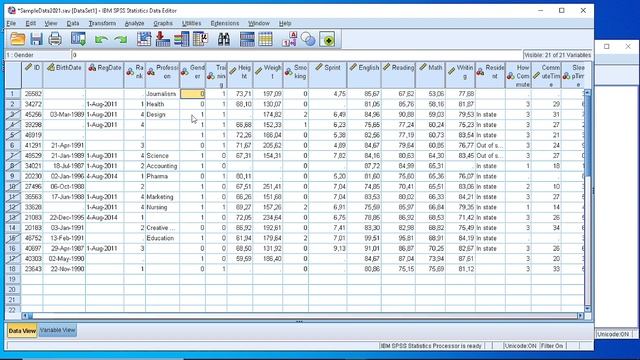Click the Filter On status bar indicator
This screenshot has height=360, width=640.
pos(552,346)
